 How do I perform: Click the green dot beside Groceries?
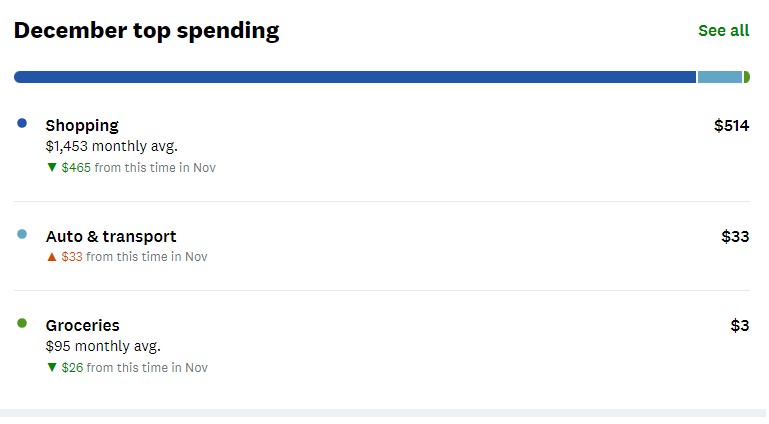[x=22, y=323]
